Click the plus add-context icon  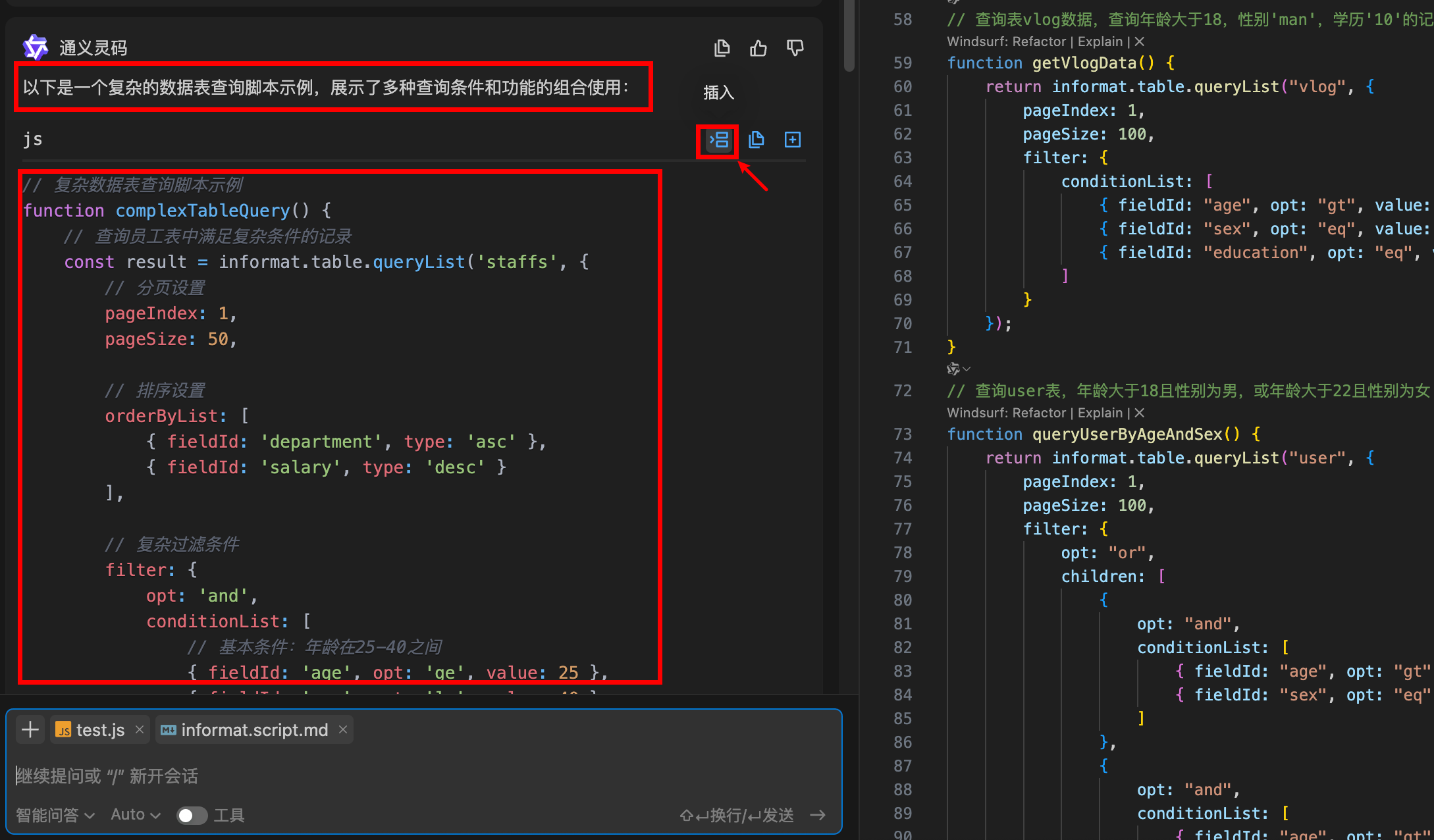coord(30,729)
